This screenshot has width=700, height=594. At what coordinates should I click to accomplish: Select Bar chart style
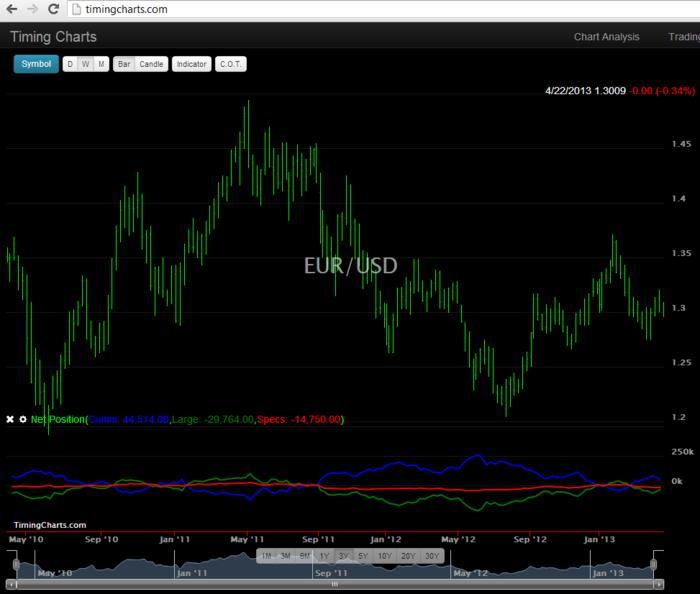pos(124,64)
